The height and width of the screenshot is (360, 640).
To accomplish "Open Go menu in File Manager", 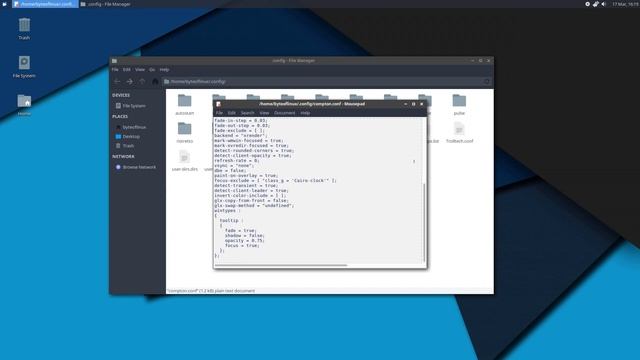I will click(152, 70).
